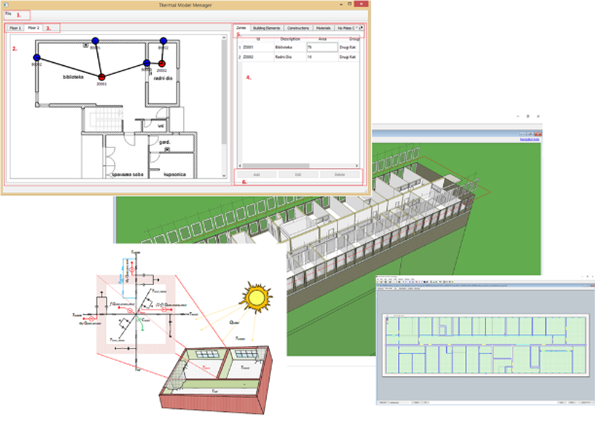Click the Thermal Model Manager title bar icon
Viewport: 595px width, 421px height.
pos(6,5)
